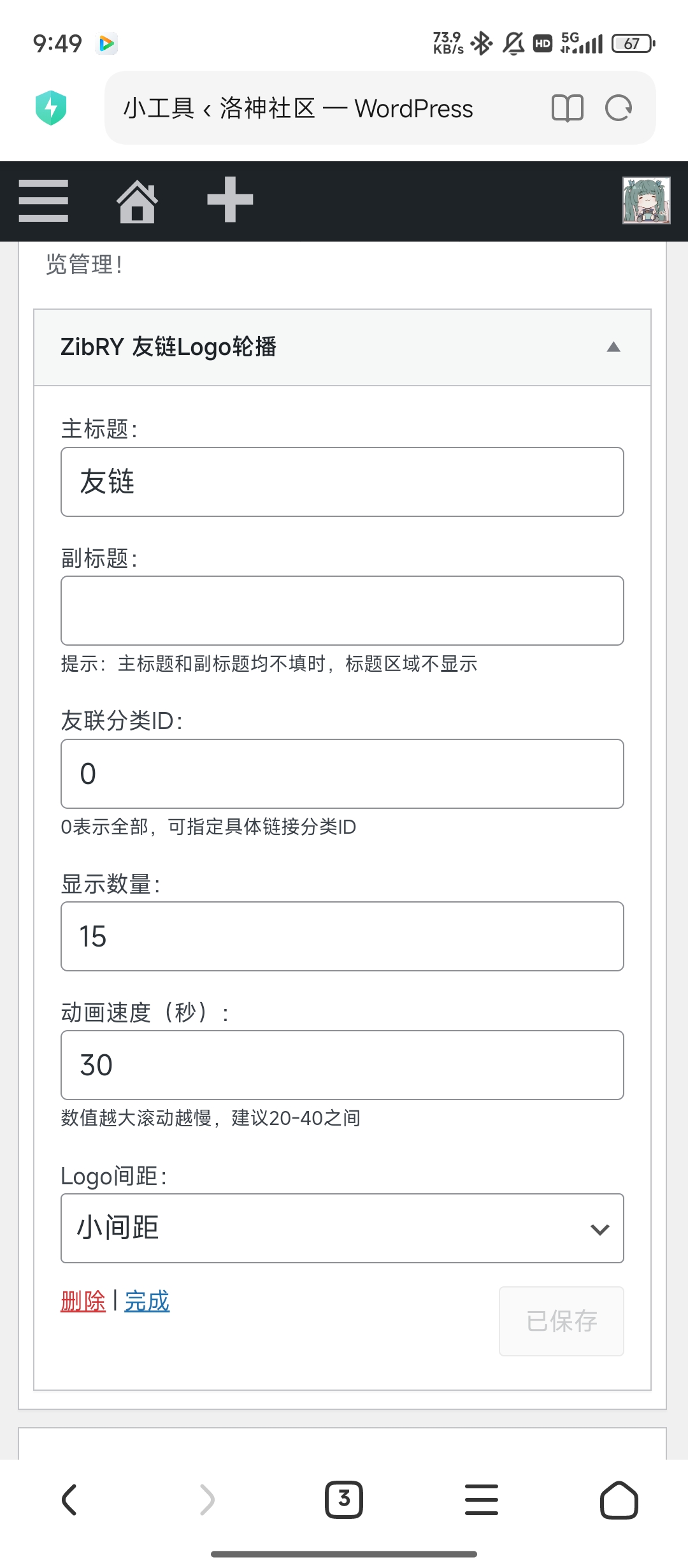
Task: Click the 删除 link to delete the widget
Action: pos(83,1302)
